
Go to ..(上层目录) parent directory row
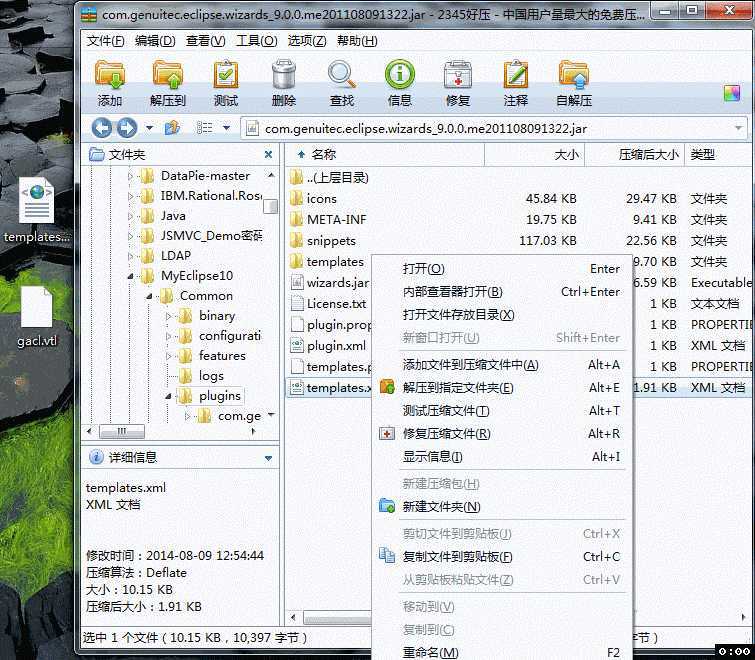coord(519,178)
